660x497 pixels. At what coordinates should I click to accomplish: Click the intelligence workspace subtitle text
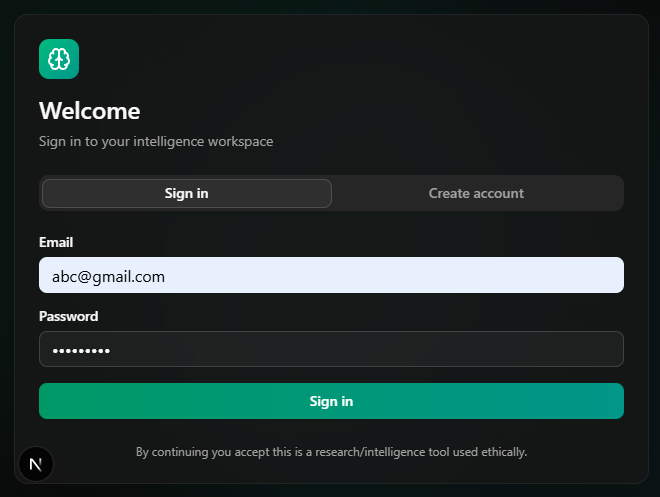click(156, 141)
